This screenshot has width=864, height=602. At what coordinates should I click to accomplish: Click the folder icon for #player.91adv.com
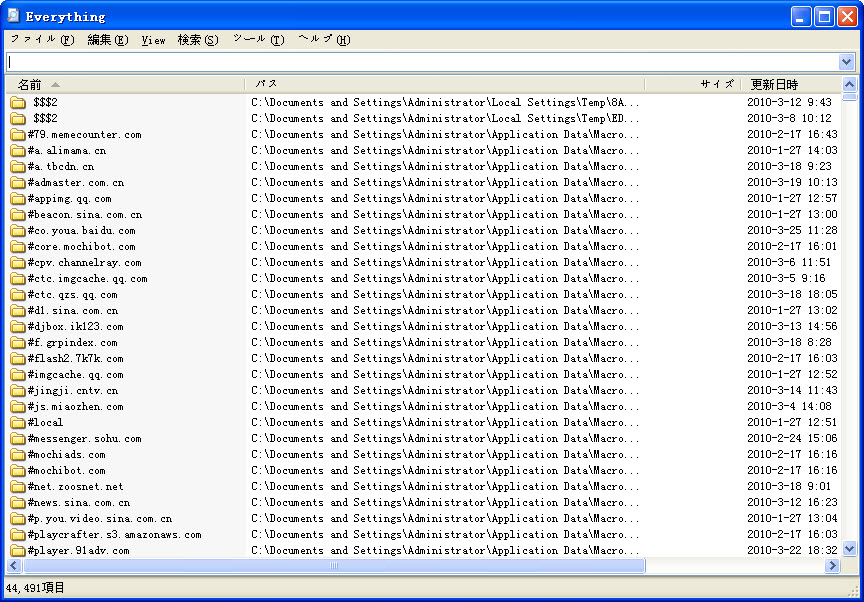18,550
